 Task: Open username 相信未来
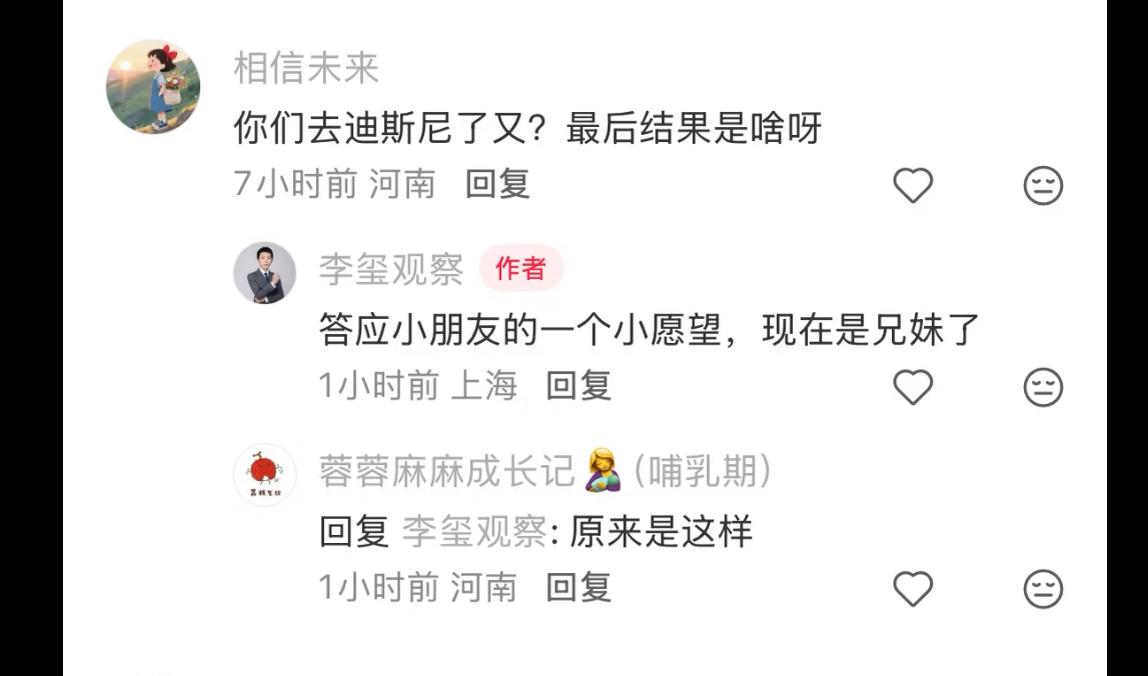pos(306,69)
